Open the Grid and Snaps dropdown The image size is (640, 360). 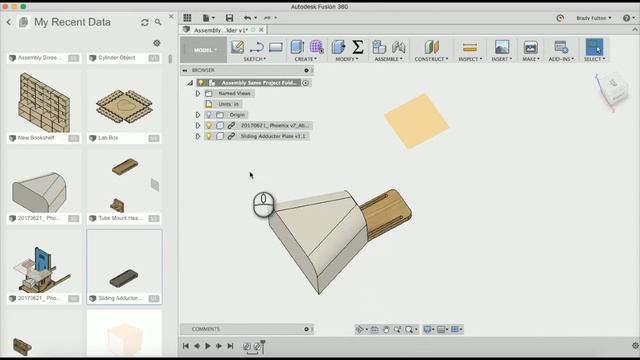[x=442, y=329]
